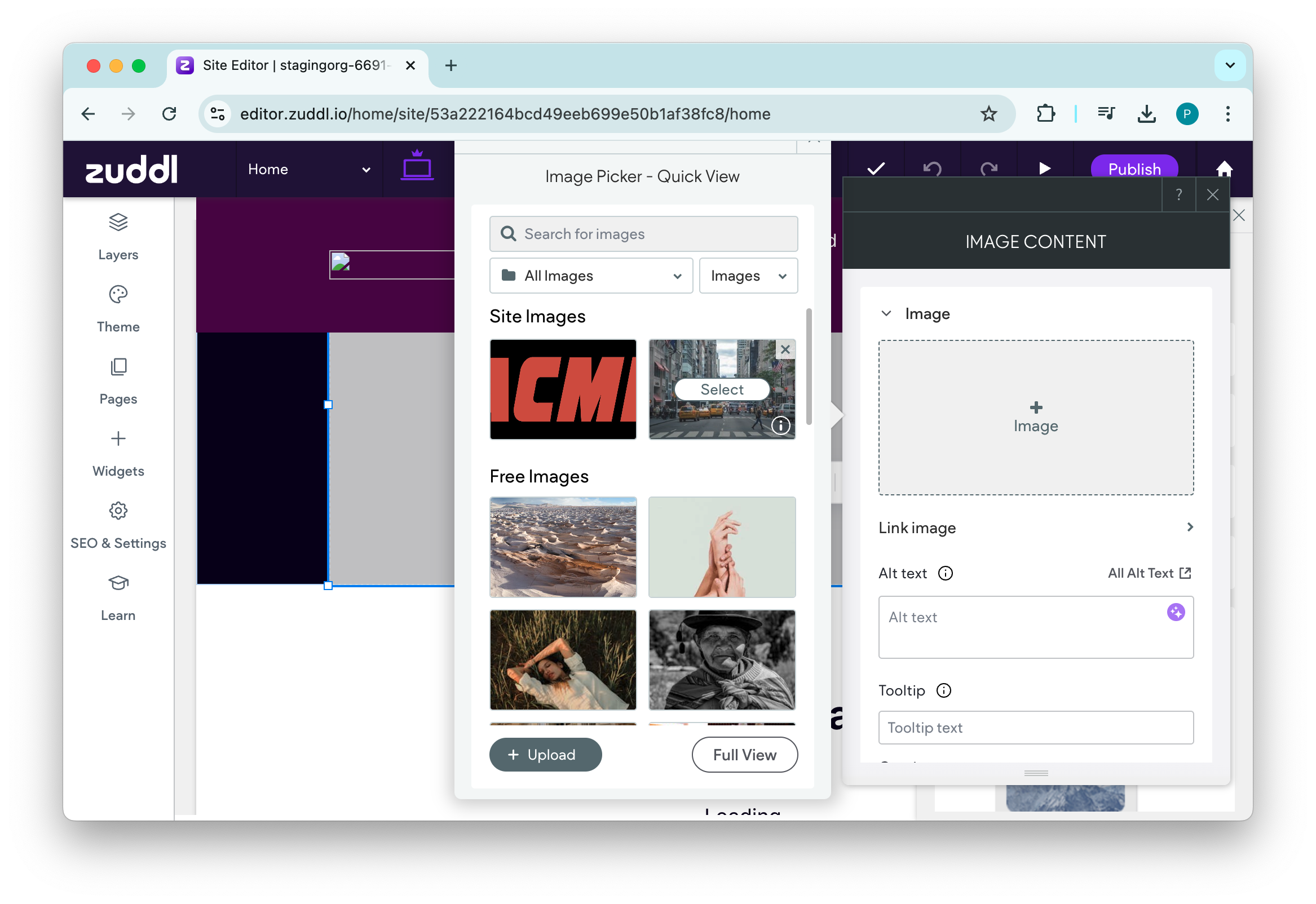
Task: Click the Publish button
Action: (1133, 169)
